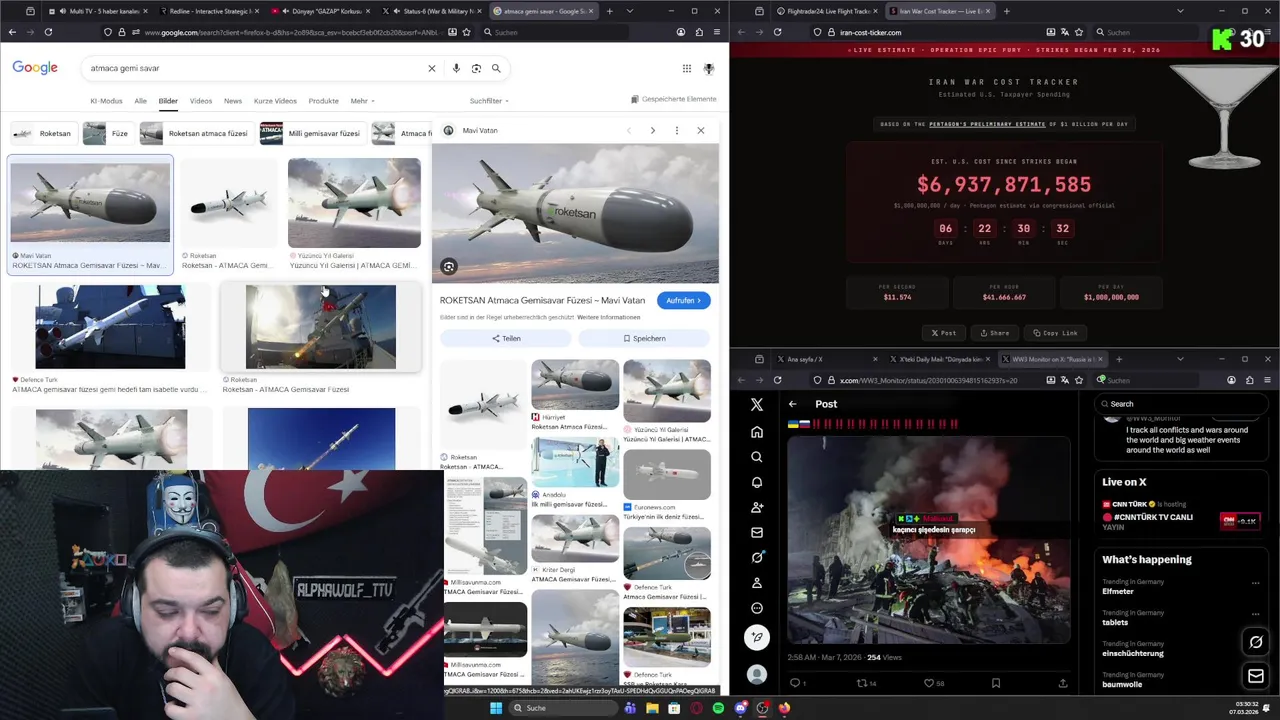Search within image using lens overlay icon

(x=449, y=267)
